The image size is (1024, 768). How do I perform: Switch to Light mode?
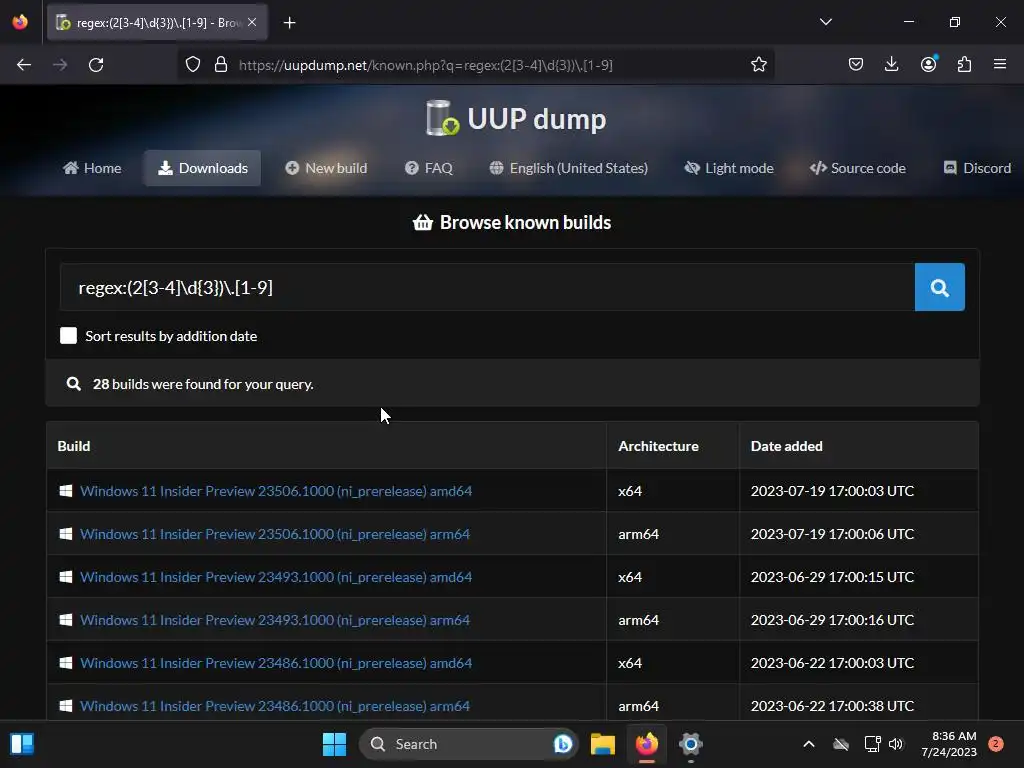729,168
